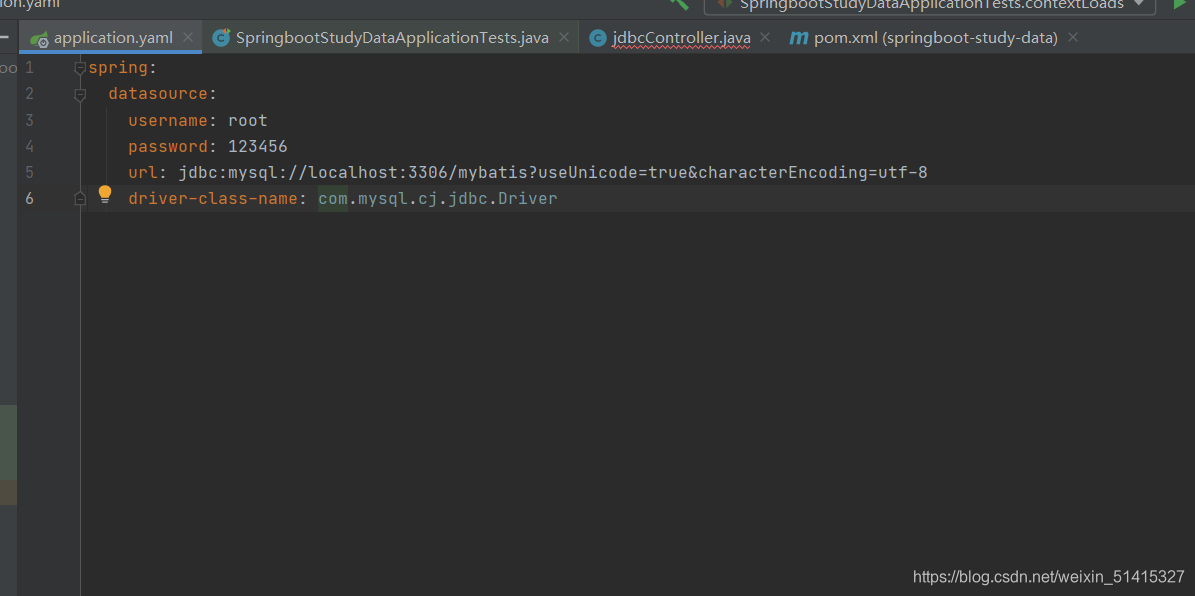1195x596 pixels.
Task: Click line number 4 in the gutter
Action: (29, 146)
